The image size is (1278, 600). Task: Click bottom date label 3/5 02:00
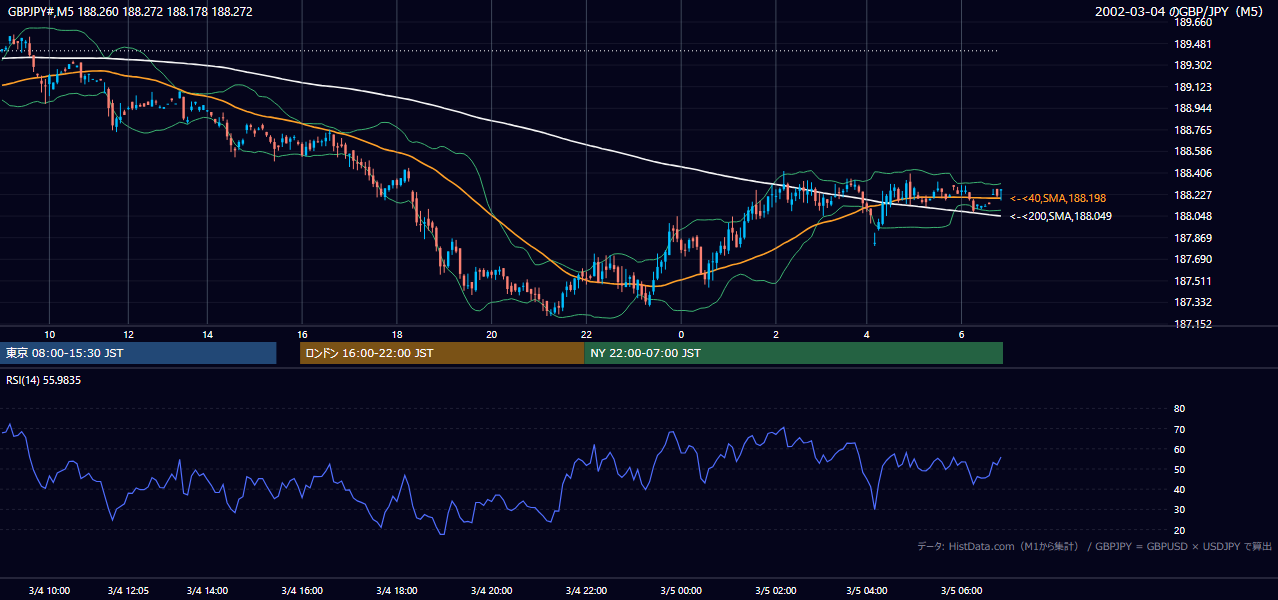(x=776, y=591)
